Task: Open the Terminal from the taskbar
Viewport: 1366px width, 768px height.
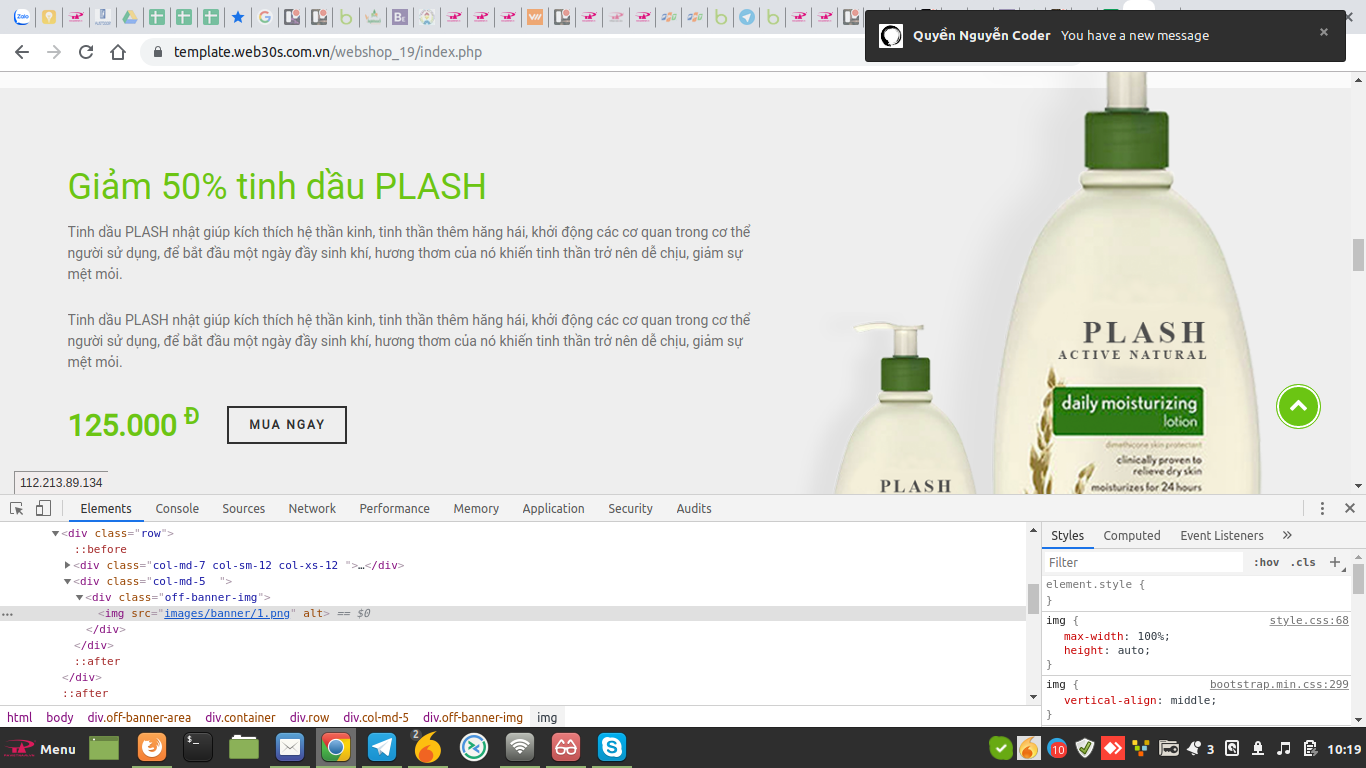Action: click(198, 747)
